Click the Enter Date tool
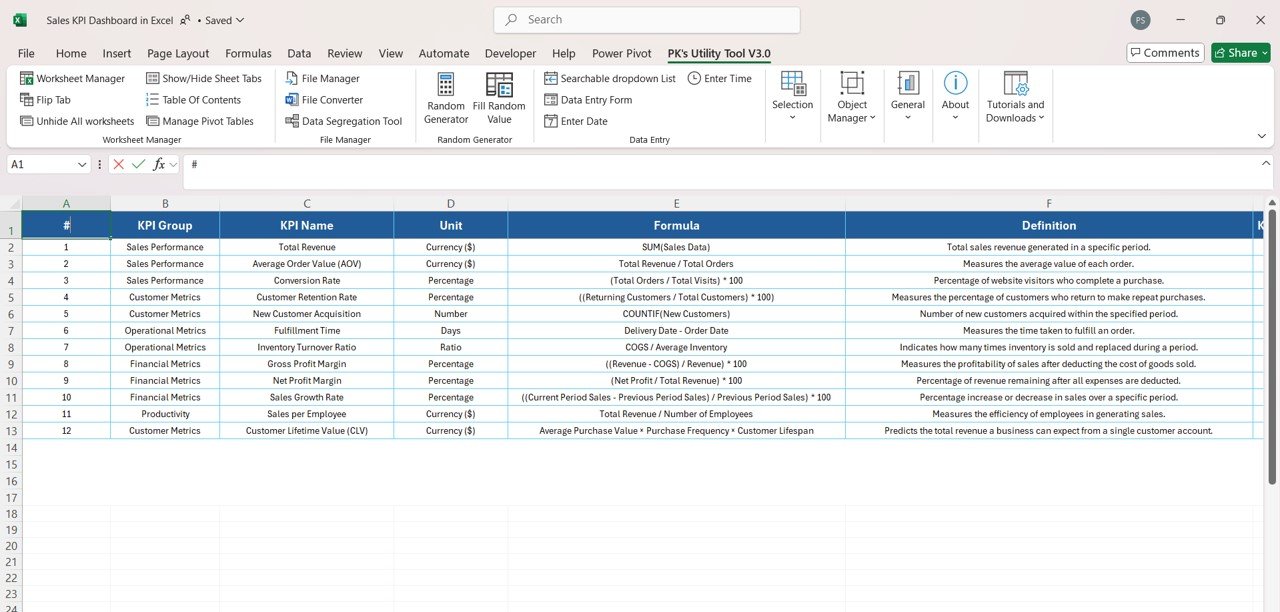This screenshot has width=1280, height=612. 576,121
